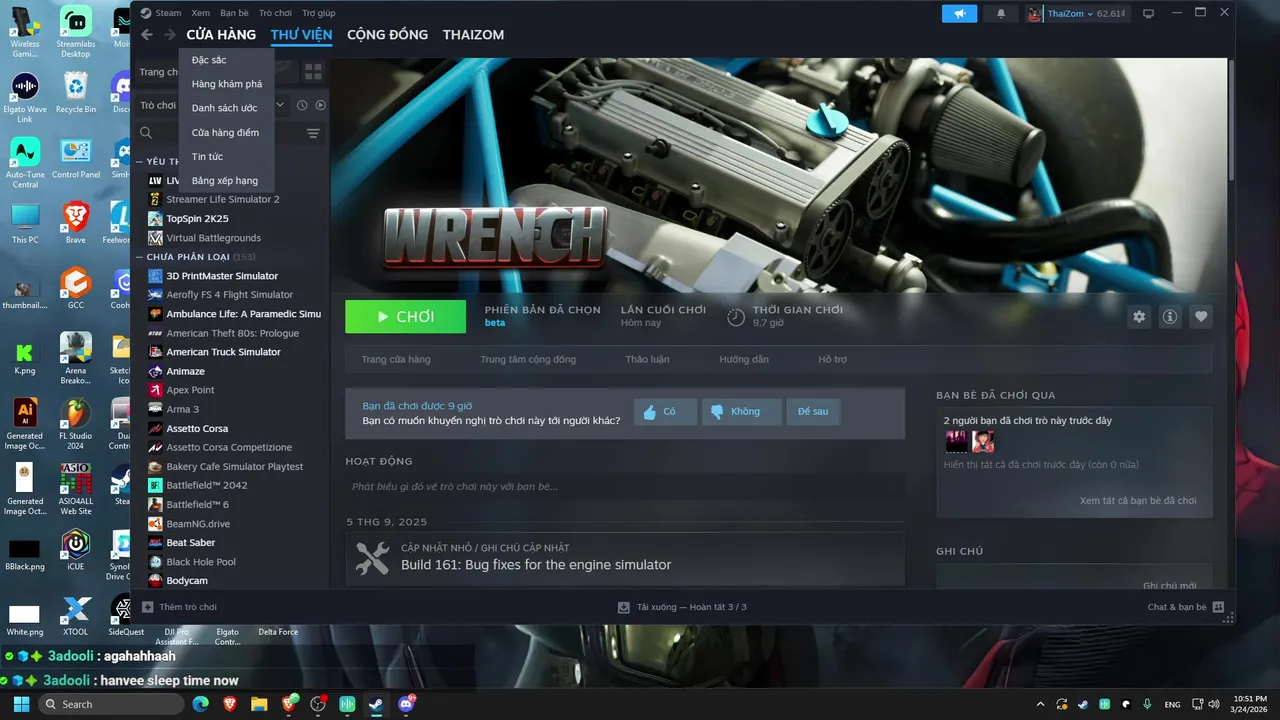Open the Streamlabs Desktop shortcut
The height and width of the screenshot is (720, 1280).
pyautogui.click(x=76, y=32)
